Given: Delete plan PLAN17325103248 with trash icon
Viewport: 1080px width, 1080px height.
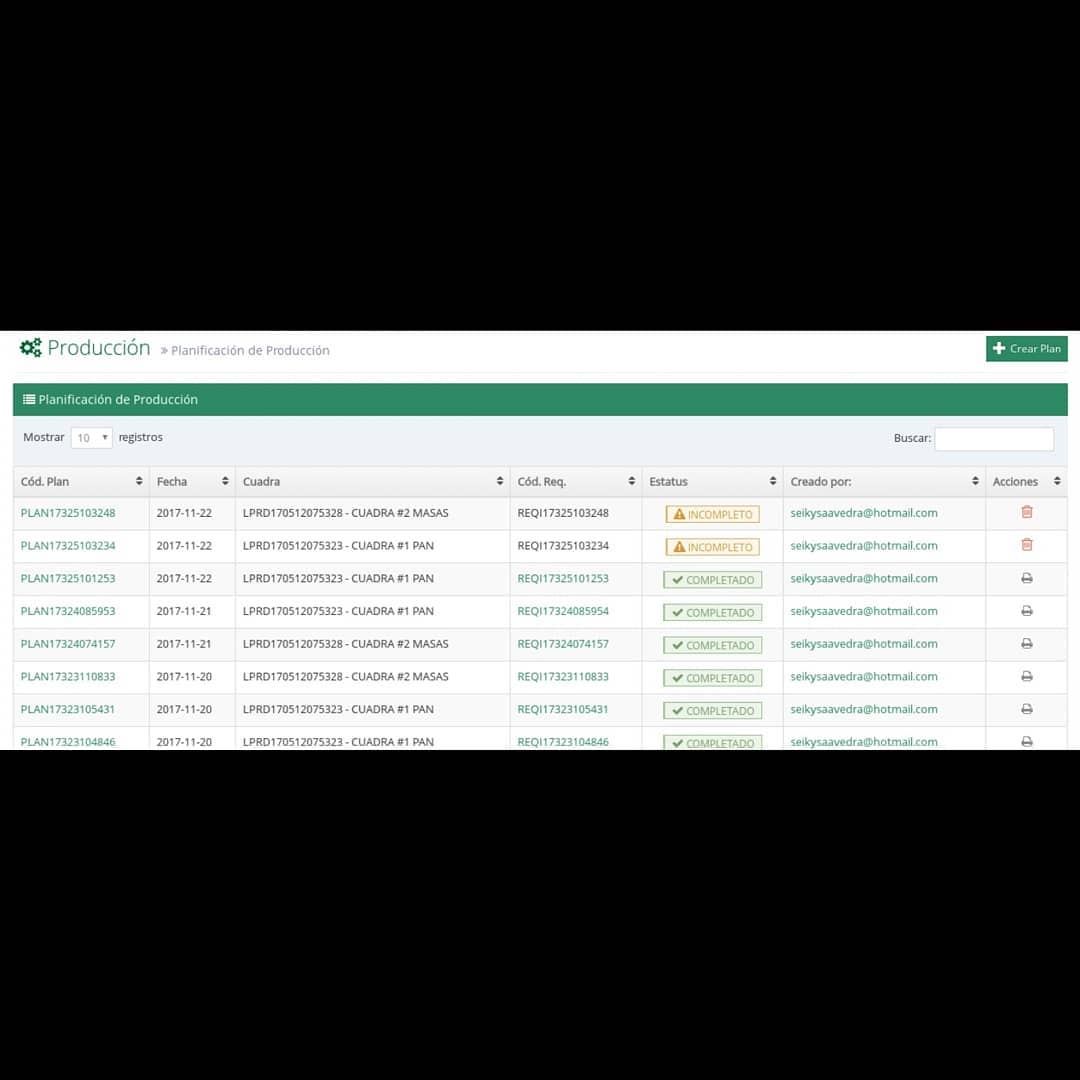Looking at the screenshot, I should point(1027,512).
